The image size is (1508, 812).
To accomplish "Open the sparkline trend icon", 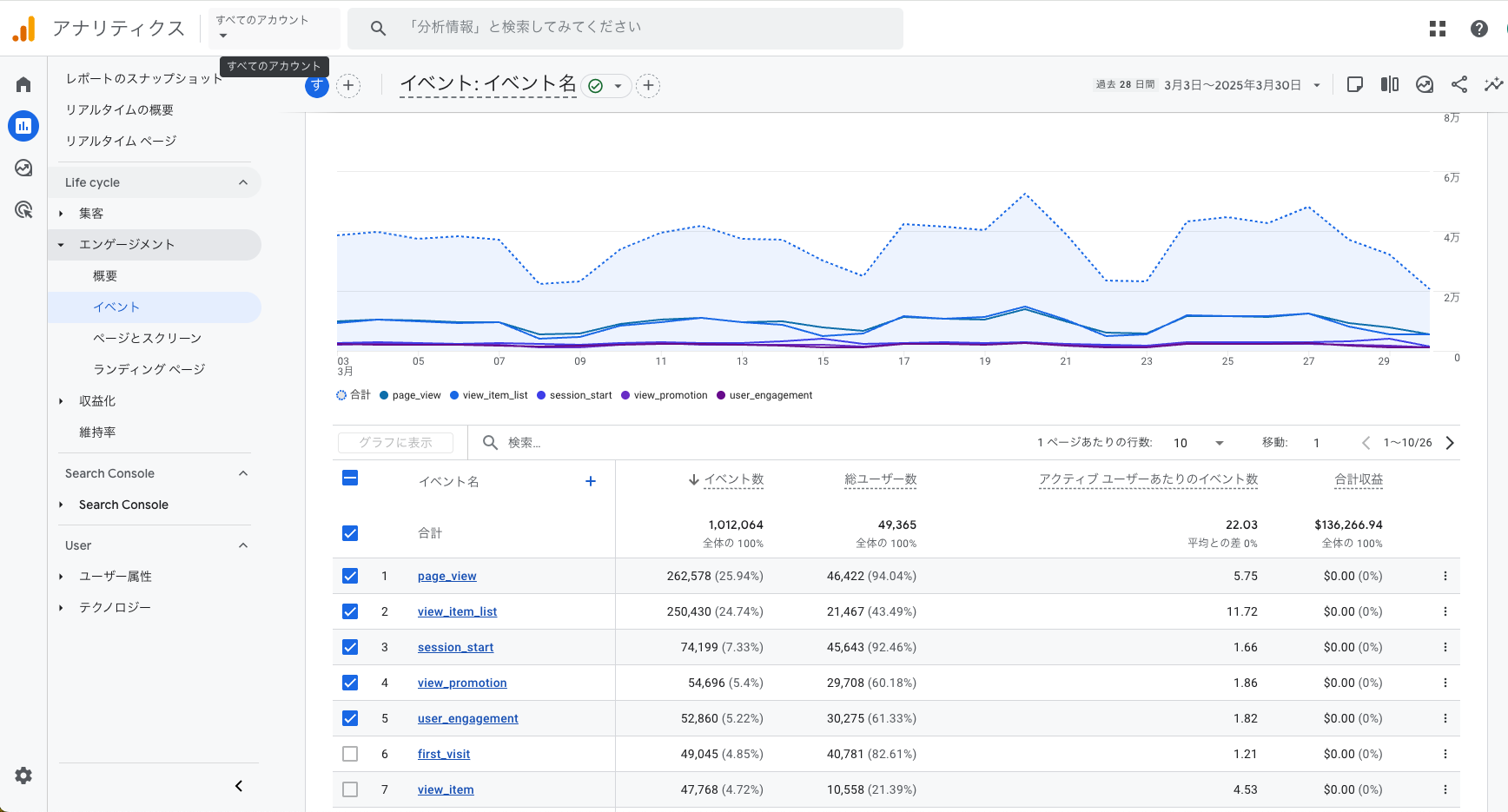I will [x=1493, y=84].
